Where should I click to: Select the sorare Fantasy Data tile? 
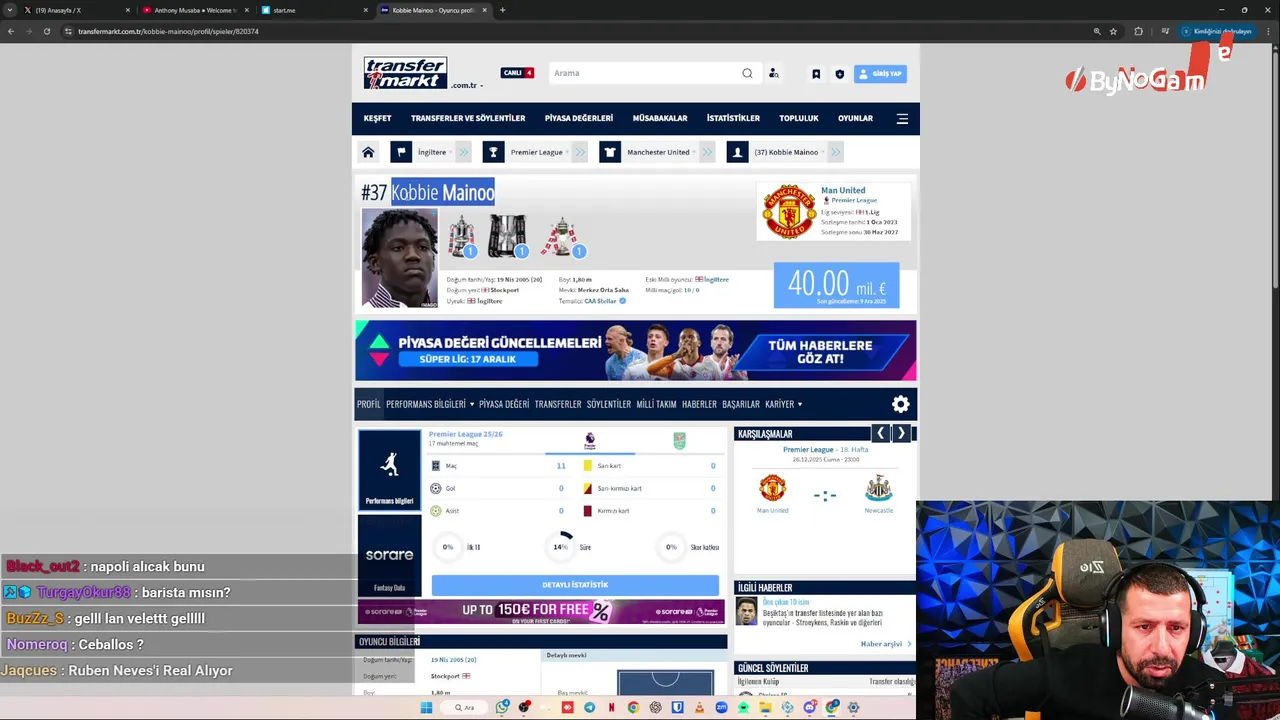click(x=389, y=556)
